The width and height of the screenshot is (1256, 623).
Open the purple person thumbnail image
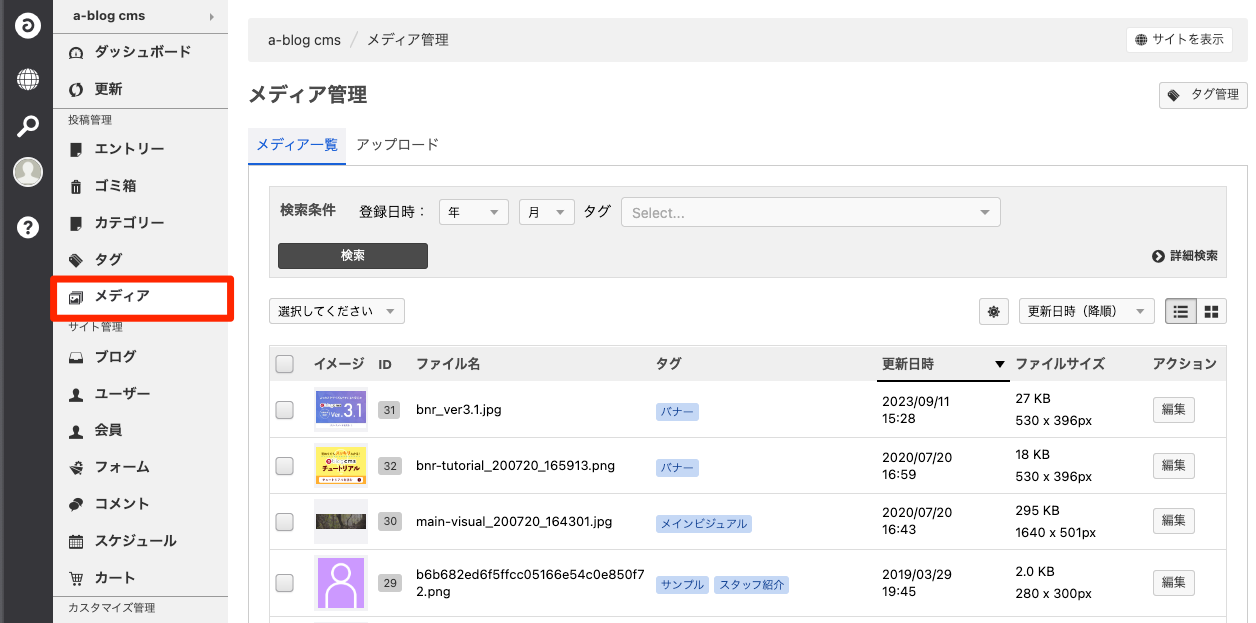coord(340,583)
